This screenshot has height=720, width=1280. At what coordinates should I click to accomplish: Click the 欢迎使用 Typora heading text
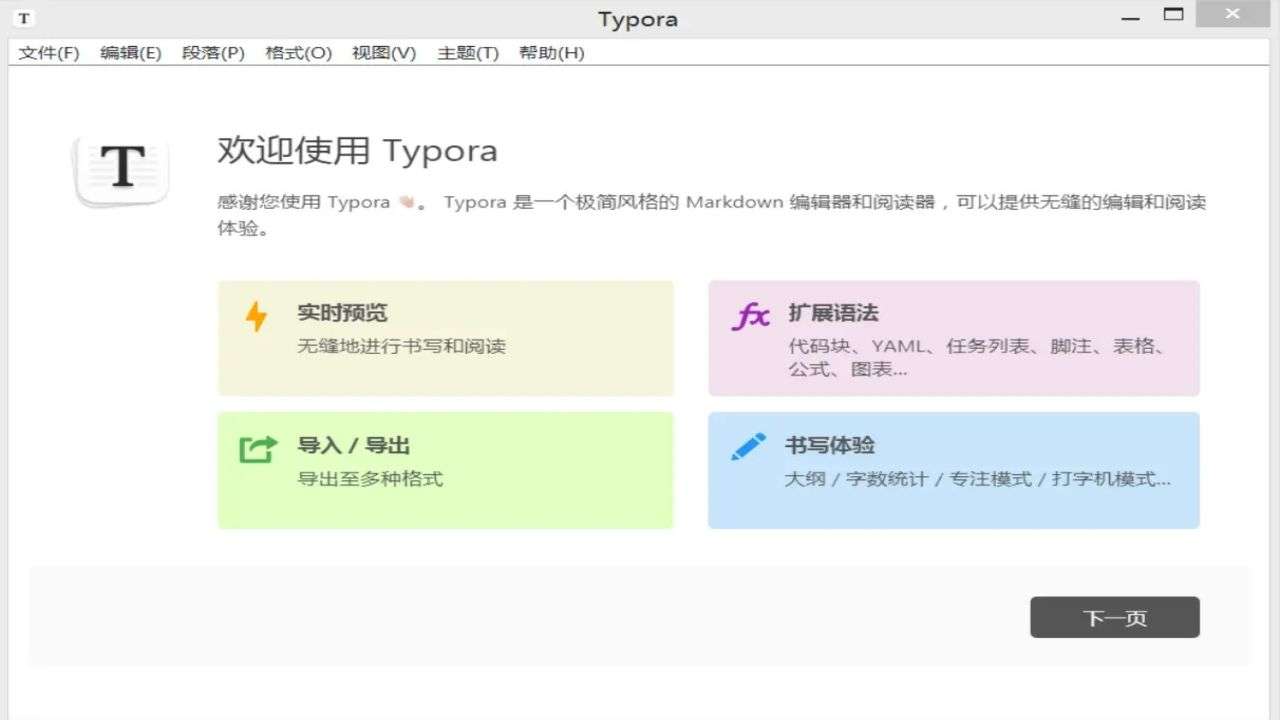[356, 151]
